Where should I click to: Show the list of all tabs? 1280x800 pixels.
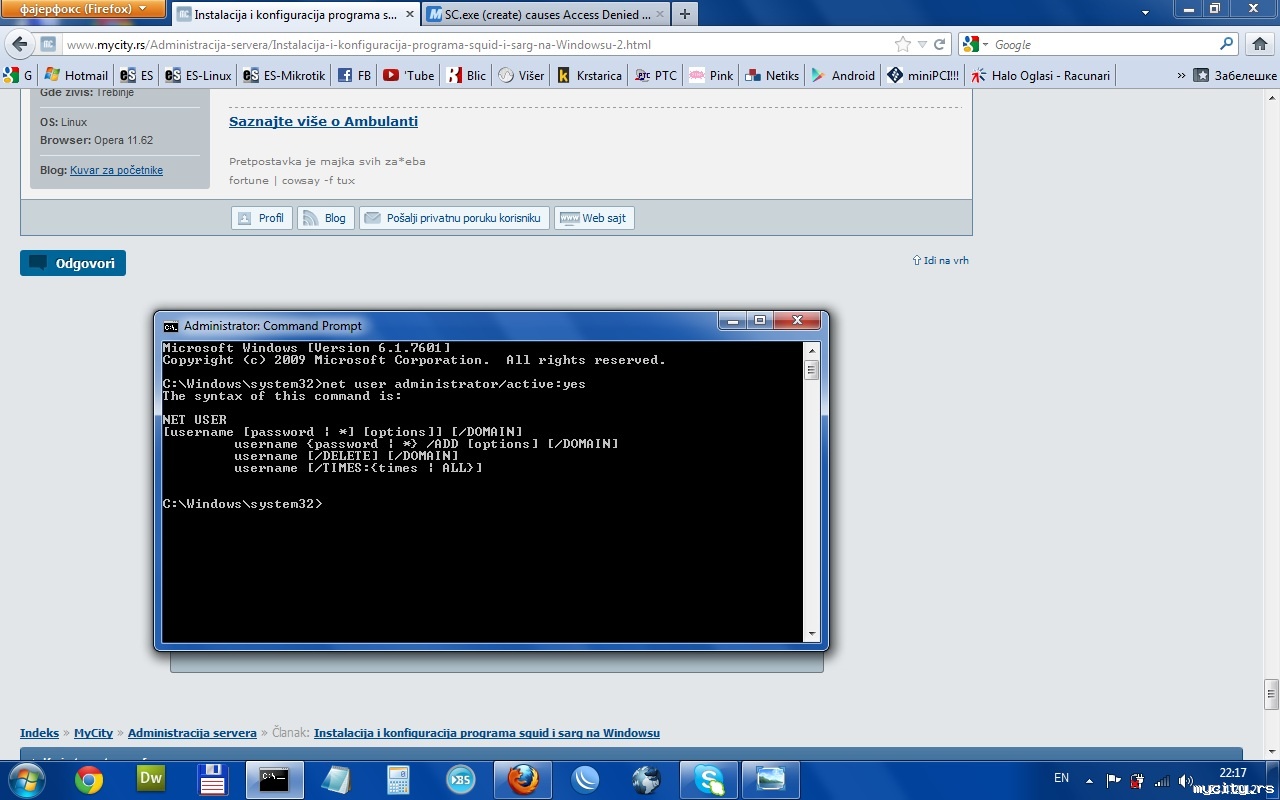pos(1145,13)
